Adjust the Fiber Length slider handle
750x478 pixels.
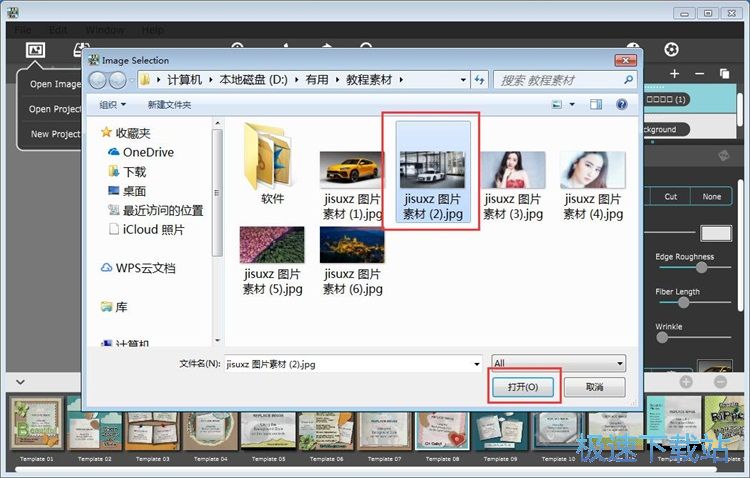pyautogui.click(x=684, y=302)
